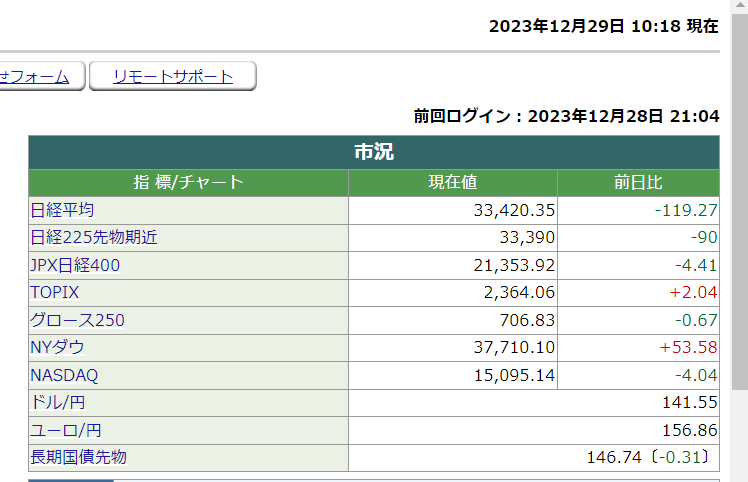This screenshot has width=748, height=482.
Task: Click the 前回ログイン timestamp text
Action: pos(566,116)
